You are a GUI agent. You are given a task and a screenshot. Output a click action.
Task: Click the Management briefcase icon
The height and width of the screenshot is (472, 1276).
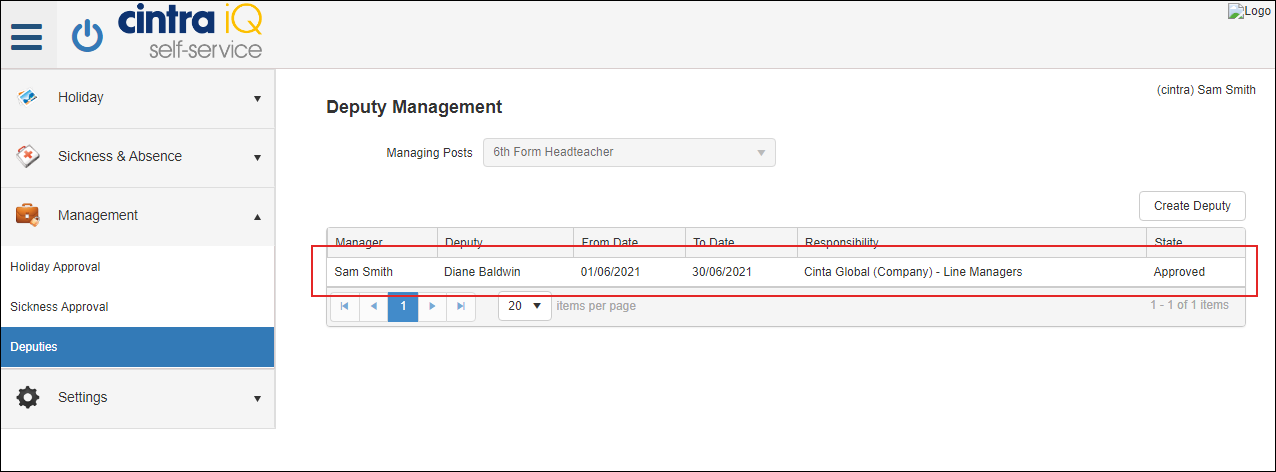[28, 215]
